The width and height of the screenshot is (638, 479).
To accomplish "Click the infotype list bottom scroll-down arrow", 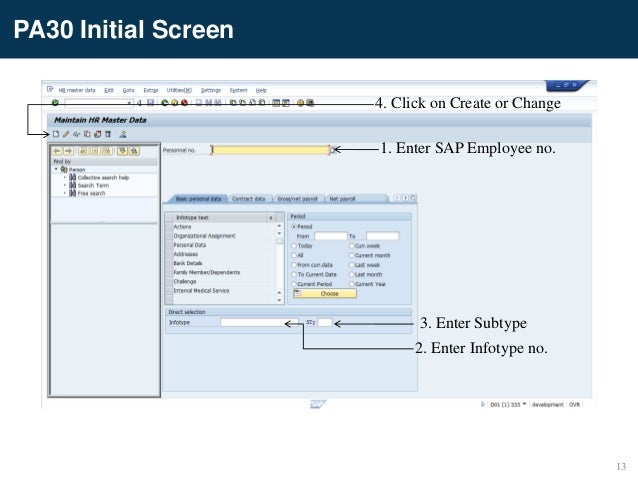I will click(x=279, y=300).
